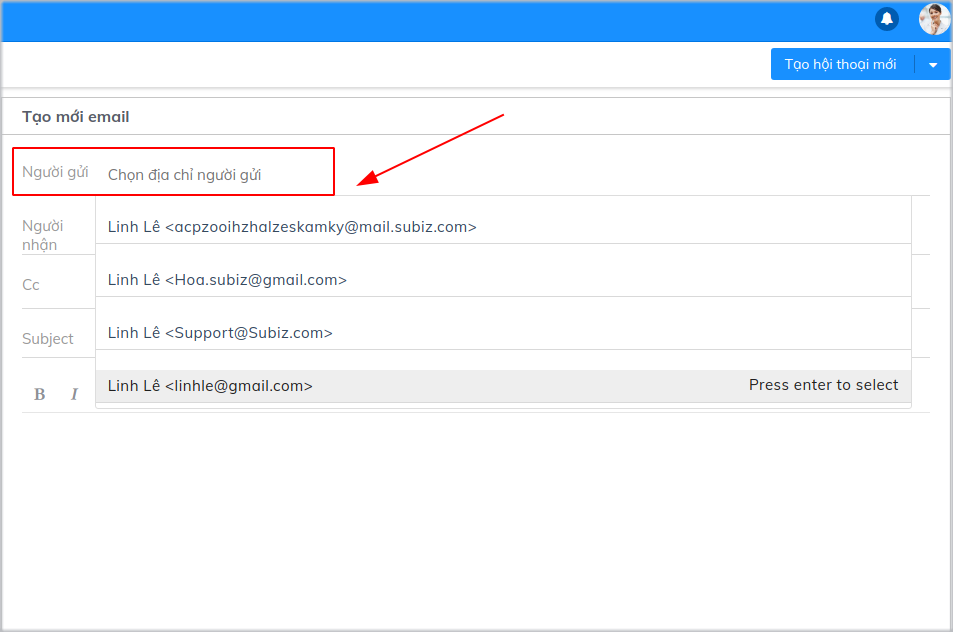953x632 pixels.
Task: Click the 'Cc' field label
Action: point(31,285)
